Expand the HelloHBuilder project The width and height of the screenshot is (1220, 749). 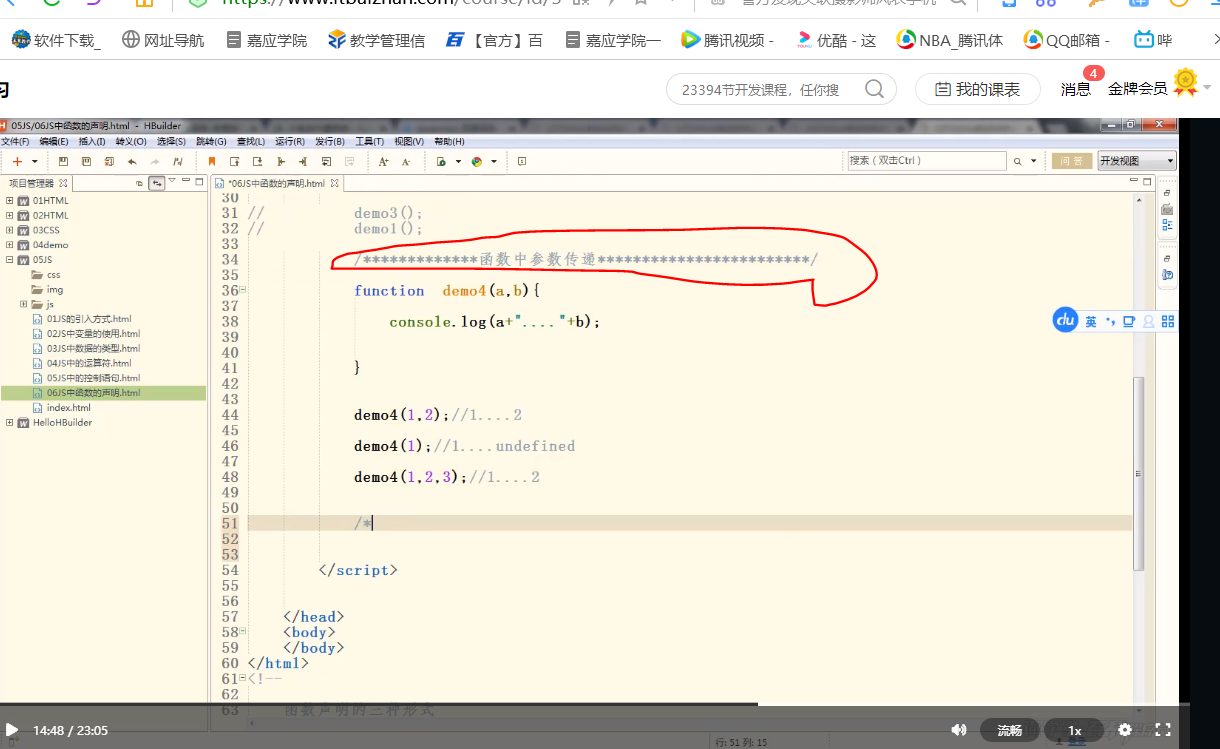pos(10,422)
